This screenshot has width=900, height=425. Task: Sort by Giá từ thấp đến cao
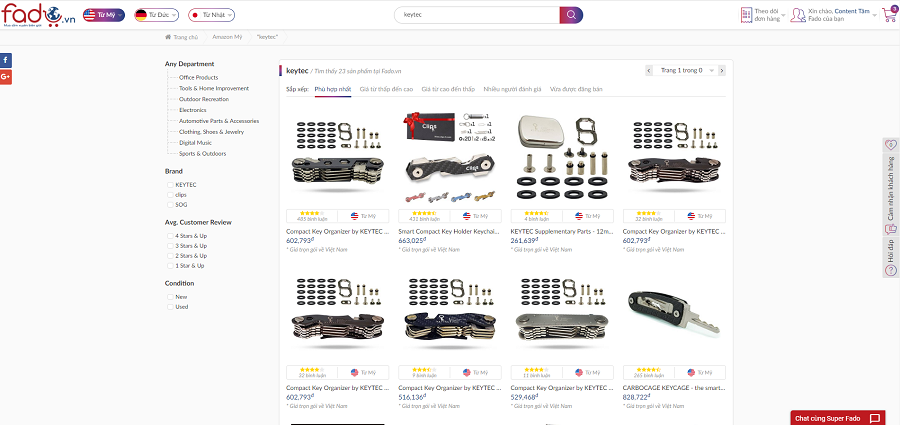tap(386, 89)
